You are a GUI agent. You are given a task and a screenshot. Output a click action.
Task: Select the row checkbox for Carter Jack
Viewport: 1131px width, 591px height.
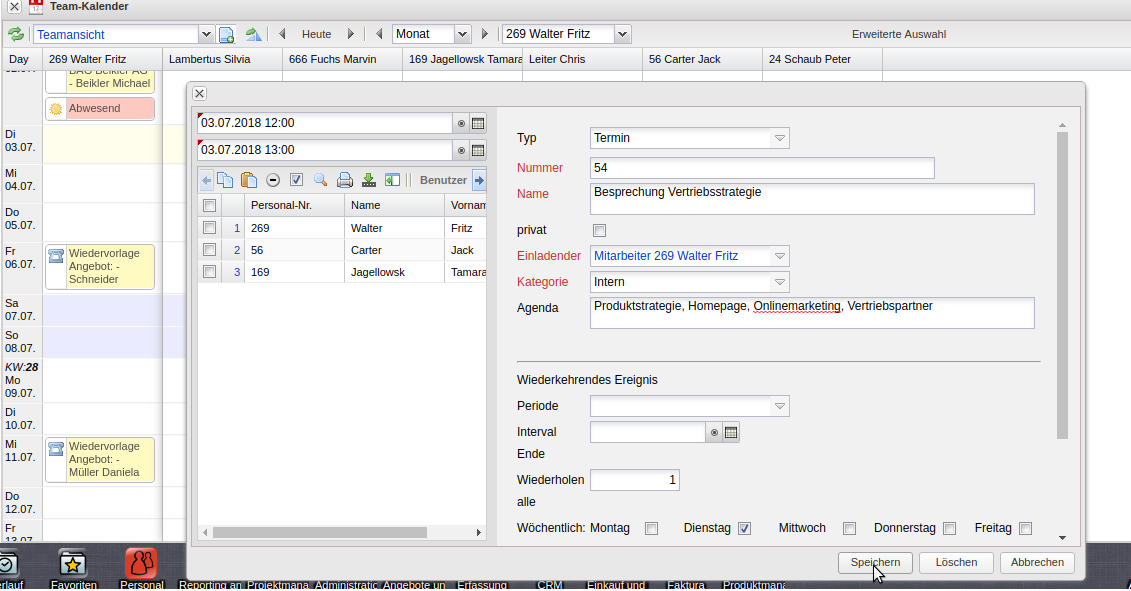pos(209,250)
